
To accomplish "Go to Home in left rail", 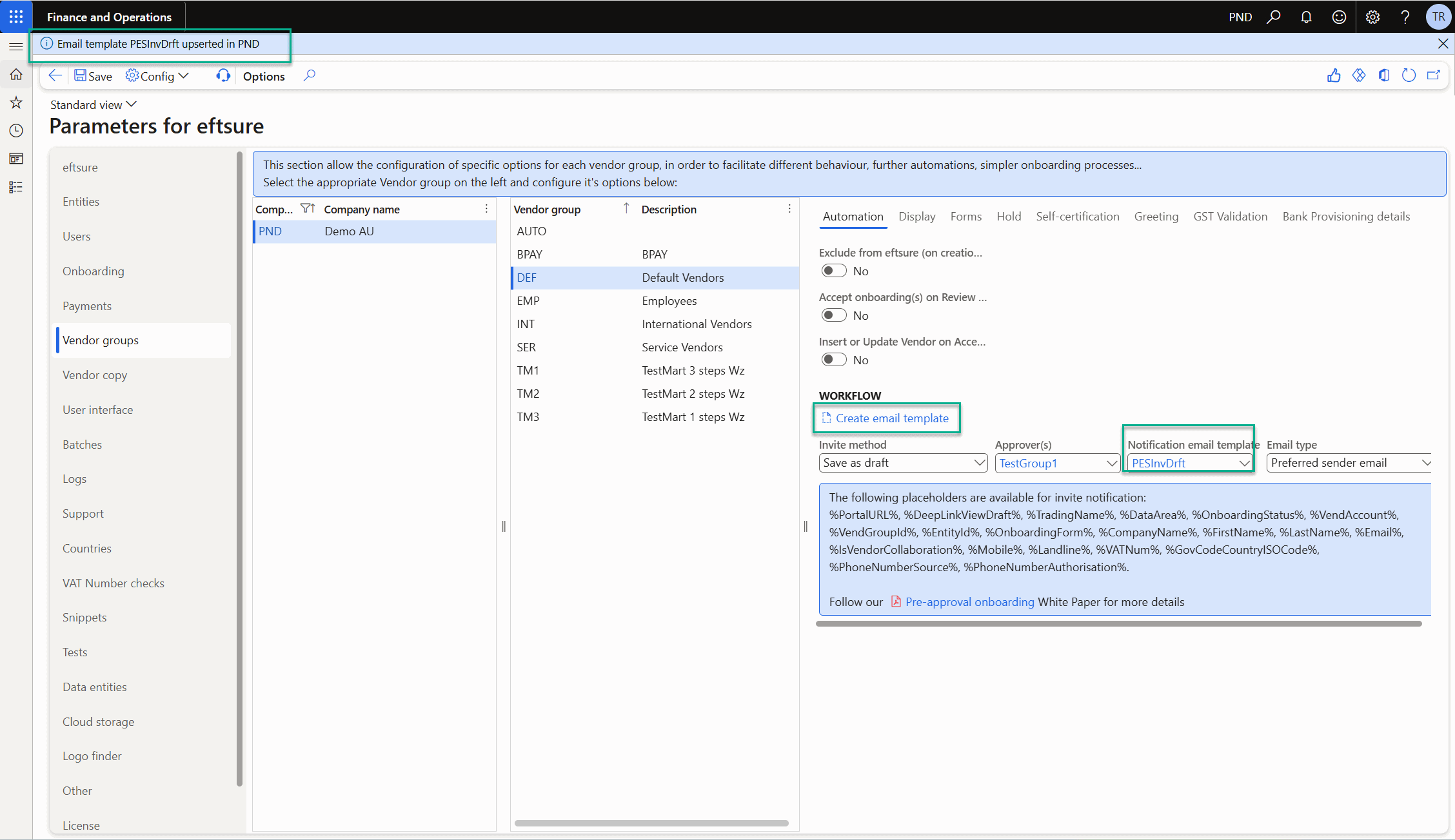I will click(x=16, y=75).
